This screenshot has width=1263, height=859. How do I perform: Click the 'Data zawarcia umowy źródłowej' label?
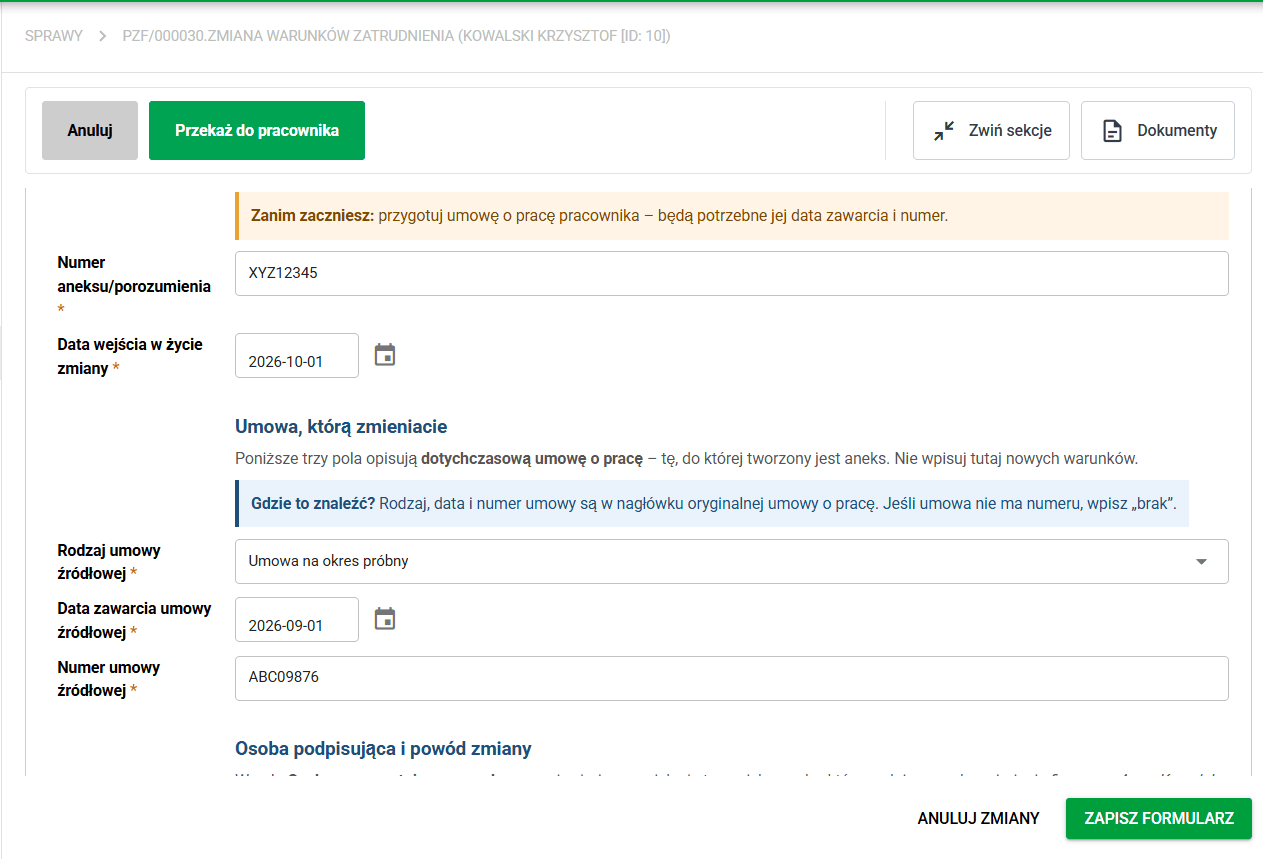tap(135, 620)
